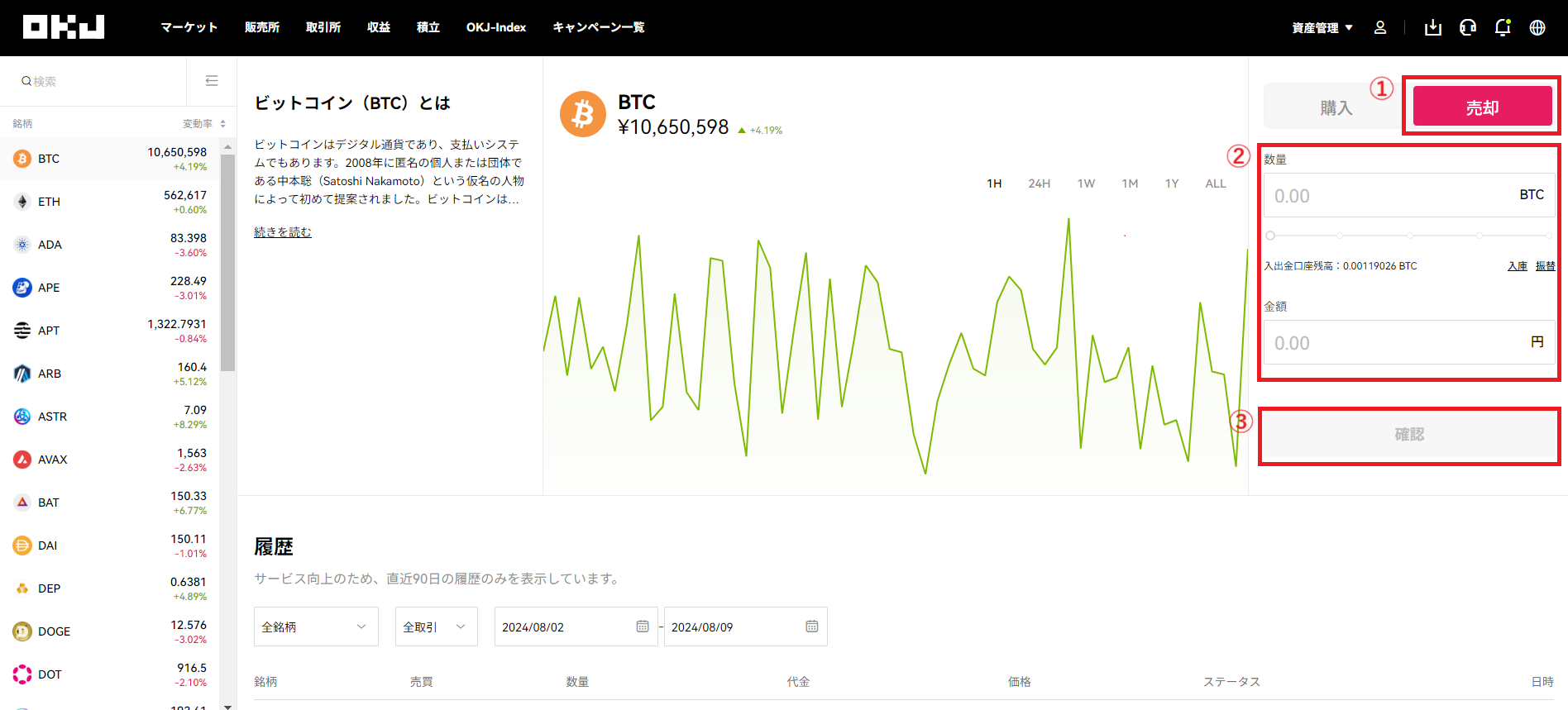Click the coin list scrollbar thumb
Viewport: 1568px width, 710px height.
[227, 262]
